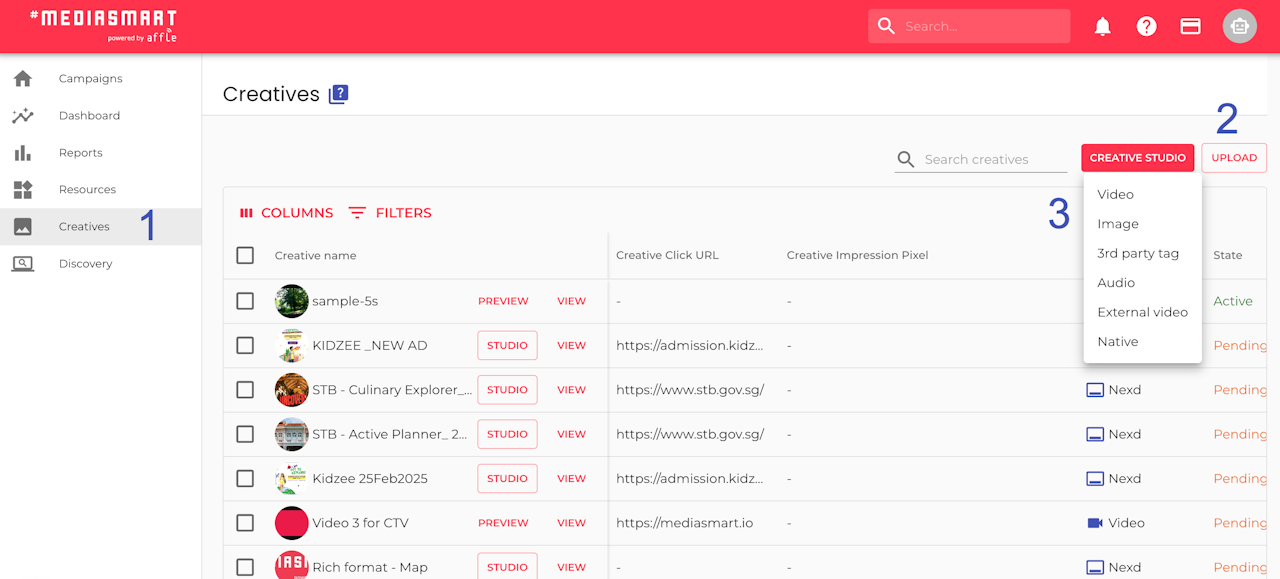Screen dimensions: 1280x579
Task: Click the UPLOAD button
Action: (1234, 158)
